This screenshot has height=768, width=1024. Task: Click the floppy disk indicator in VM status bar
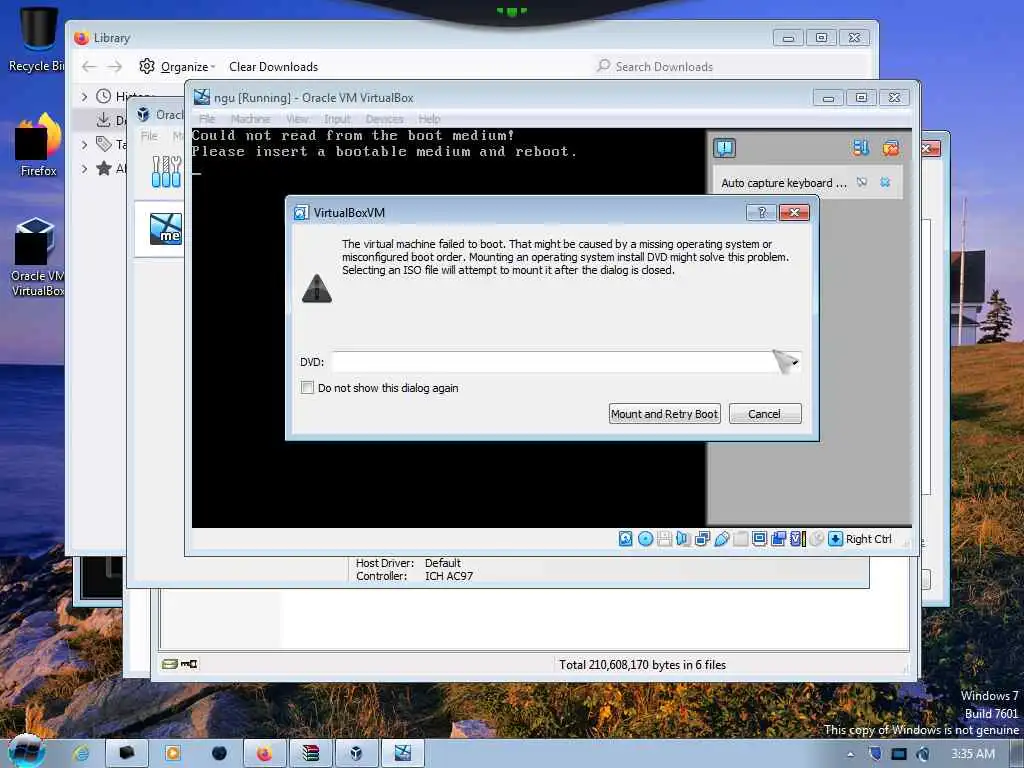point(665,539)
